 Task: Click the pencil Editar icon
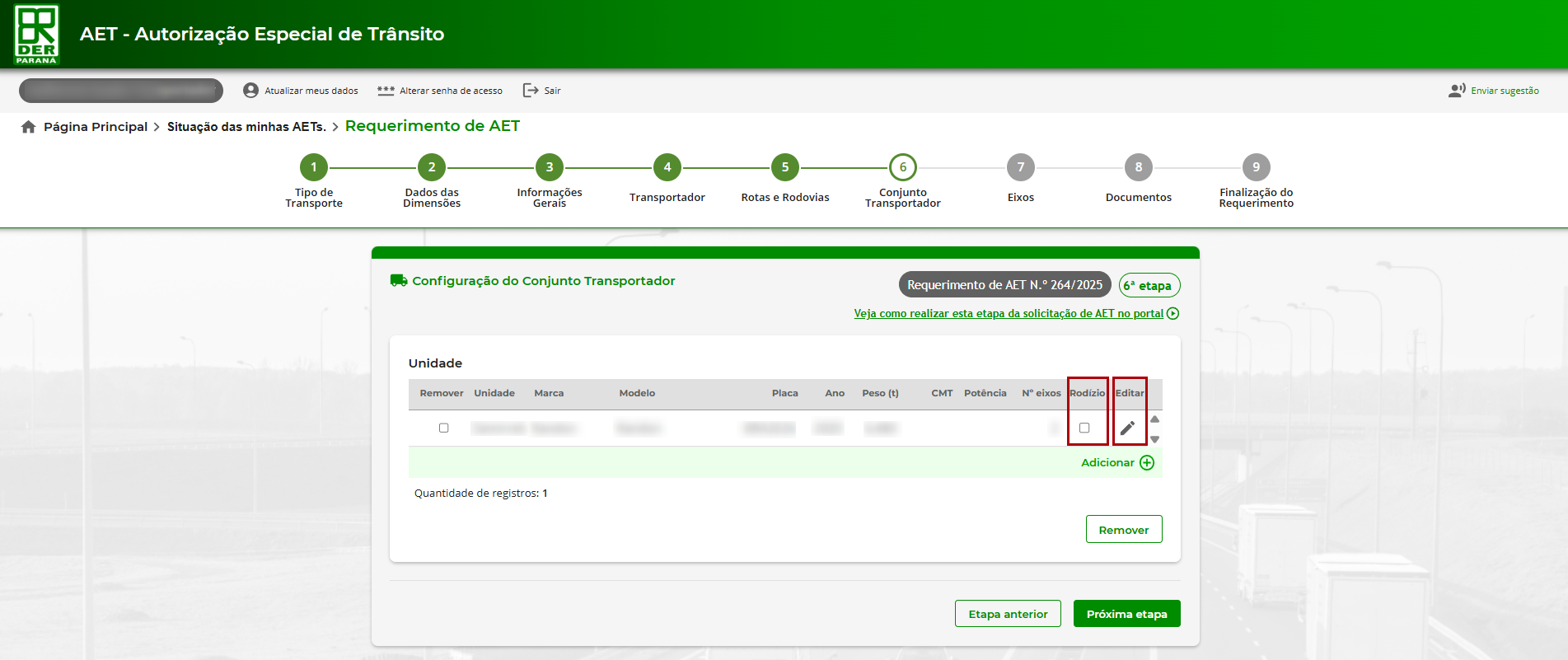pos(1127,428)
